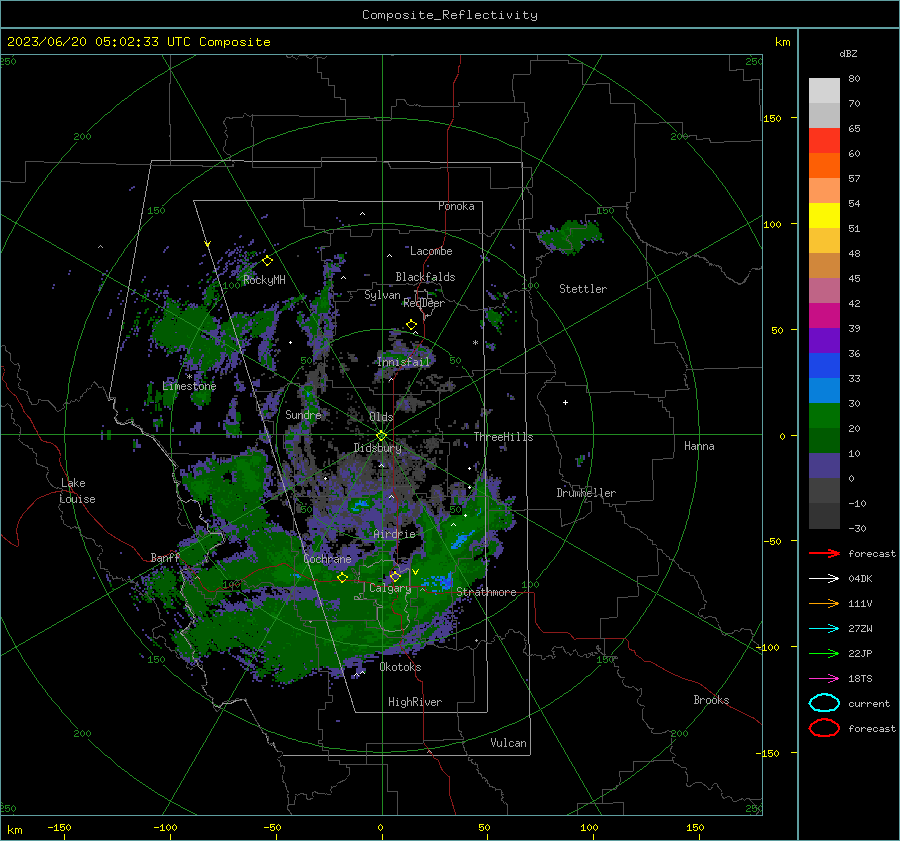Screen dimensions: 900x841
Task: Click the Strathmore city label
Action: [486, 592]
